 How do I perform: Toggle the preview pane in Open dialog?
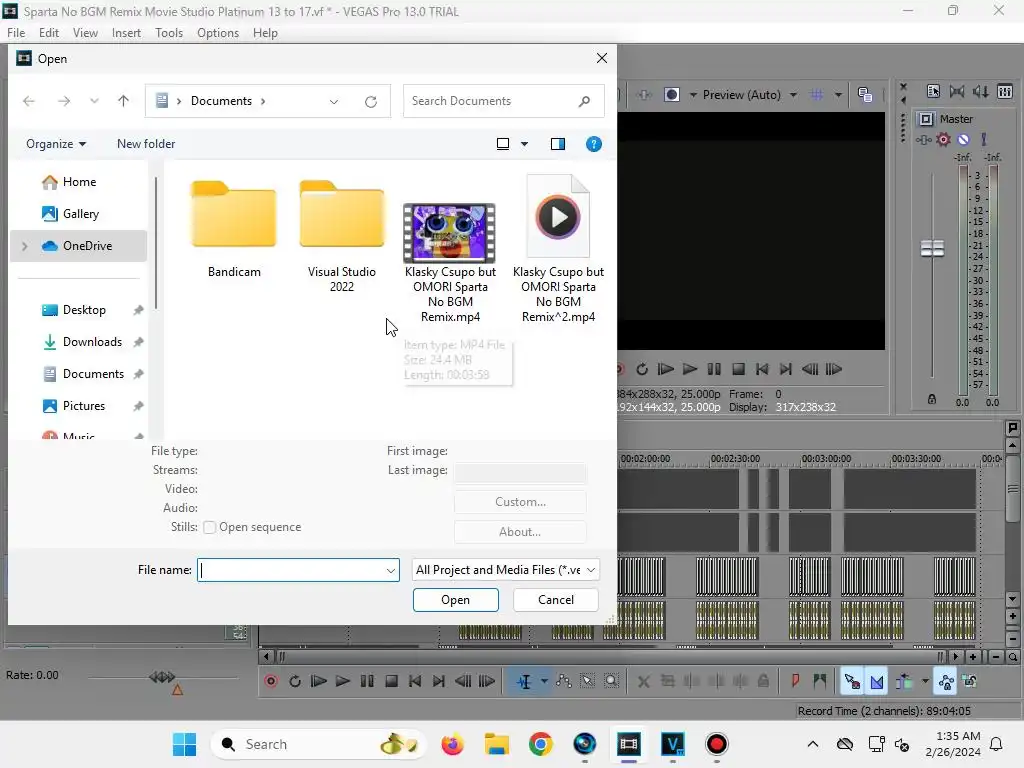pos(558,144)
